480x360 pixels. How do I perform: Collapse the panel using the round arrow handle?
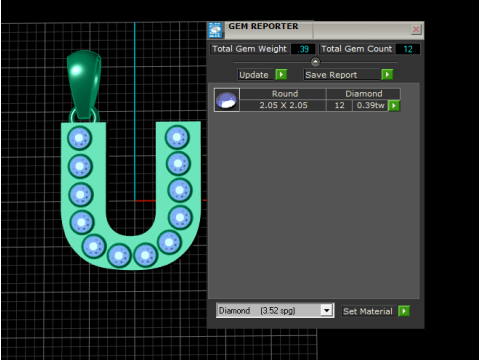click(315, 62)
